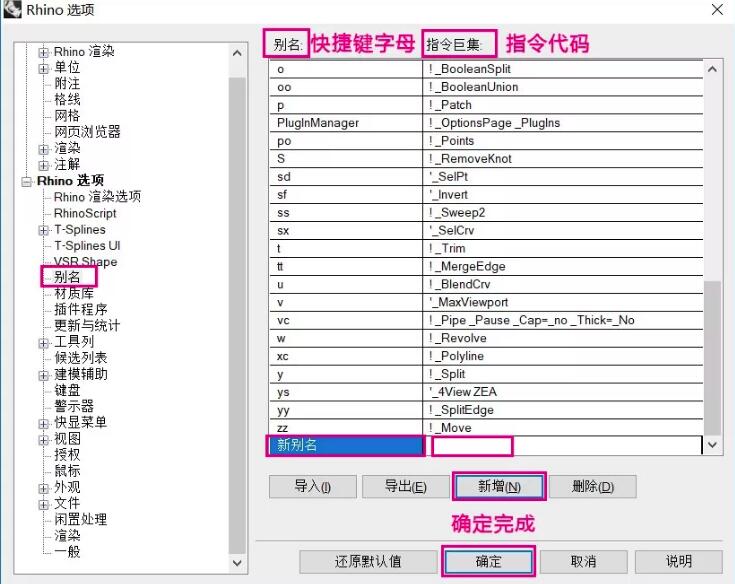
Task: Click the PlugInManager alias cell
Action: [x=346, y=123]
